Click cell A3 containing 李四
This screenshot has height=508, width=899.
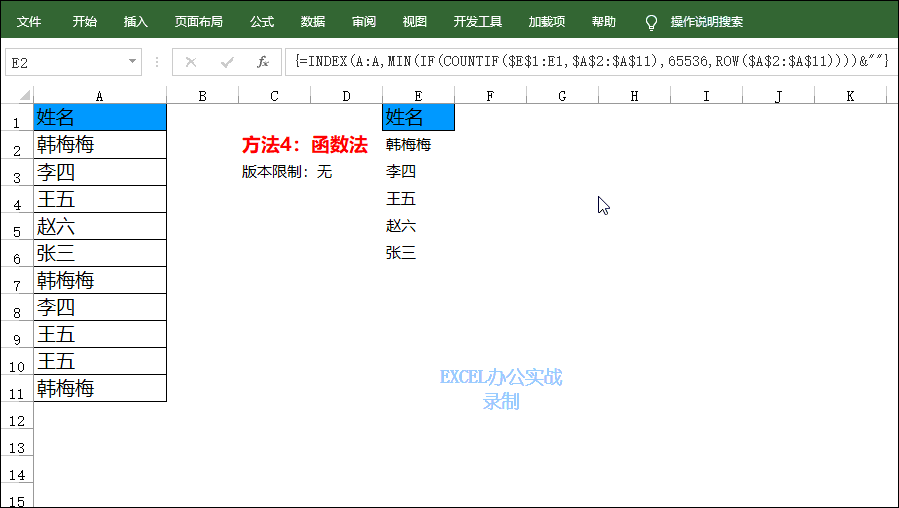coord(100,172)
